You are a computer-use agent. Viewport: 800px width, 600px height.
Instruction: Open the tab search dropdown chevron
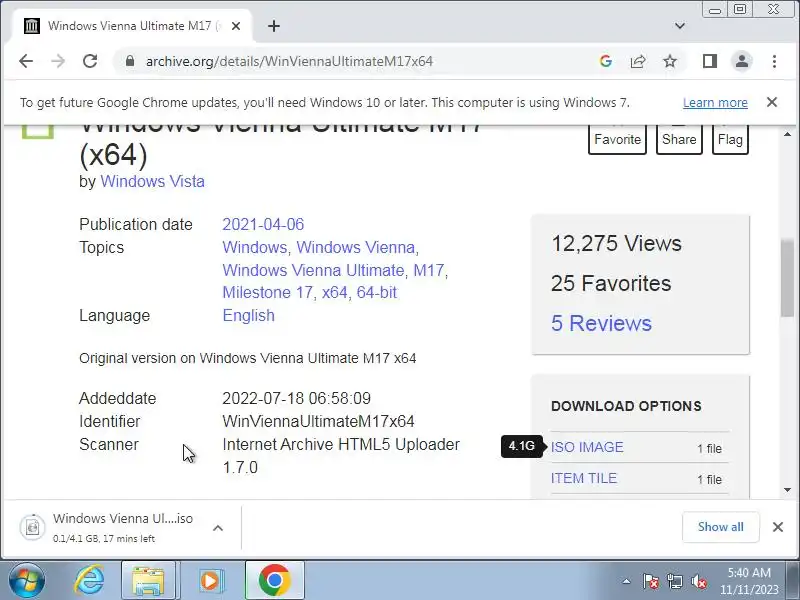tap(680, 26)
